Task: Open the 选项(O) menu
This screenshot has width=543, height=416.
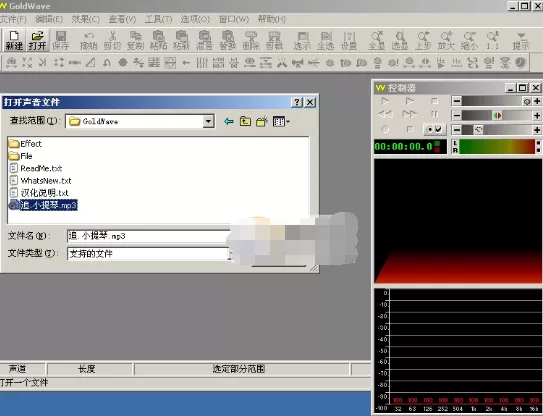Action: point(195,19)
